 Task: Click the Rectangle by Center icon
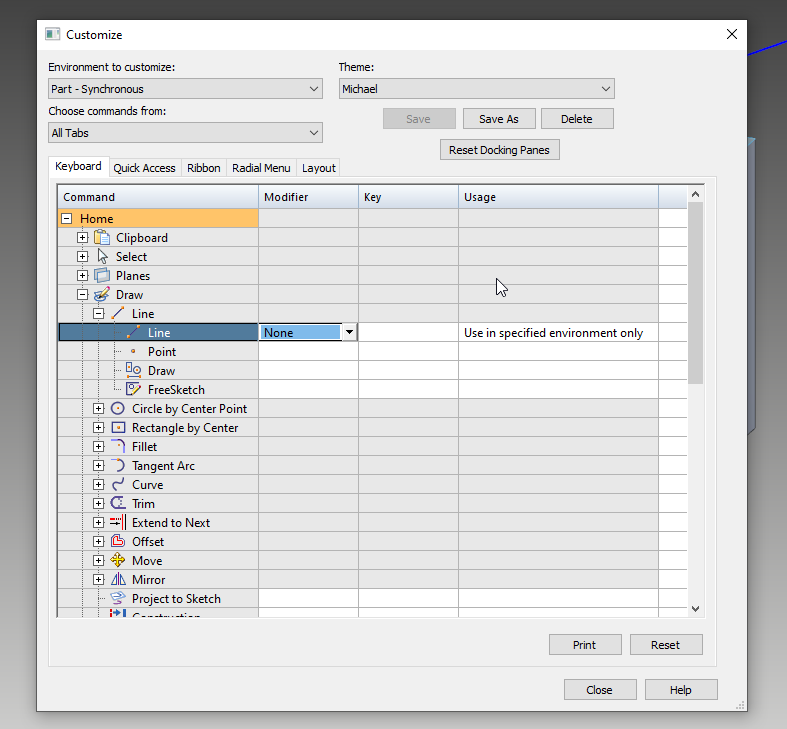click(118, 427)
